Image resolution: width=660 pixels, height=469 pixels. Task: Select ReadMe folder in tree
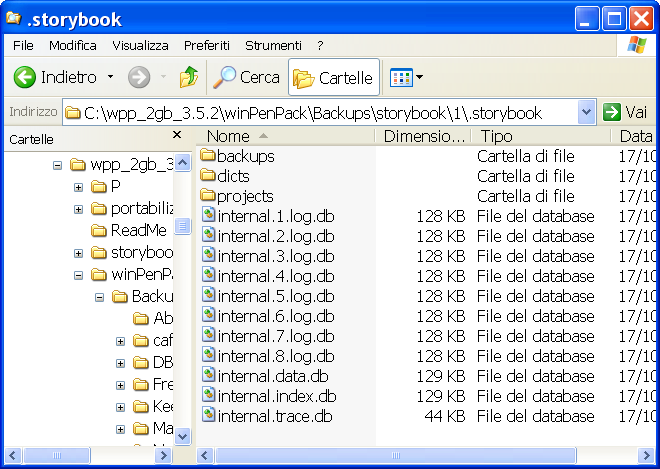(128, 231)
